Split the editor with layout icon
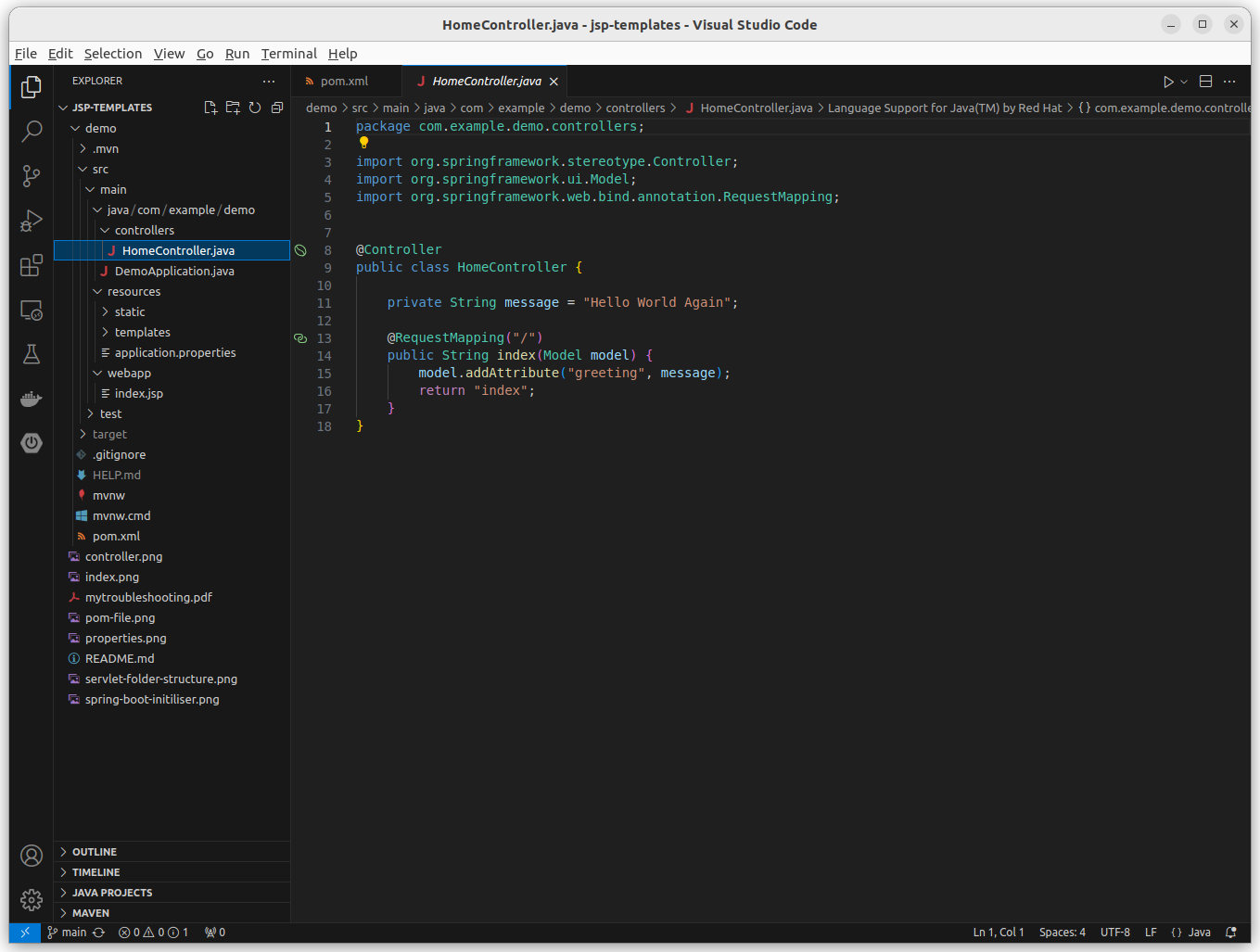Screen dimensions: 1260x952 click(x=1206, y=82)
